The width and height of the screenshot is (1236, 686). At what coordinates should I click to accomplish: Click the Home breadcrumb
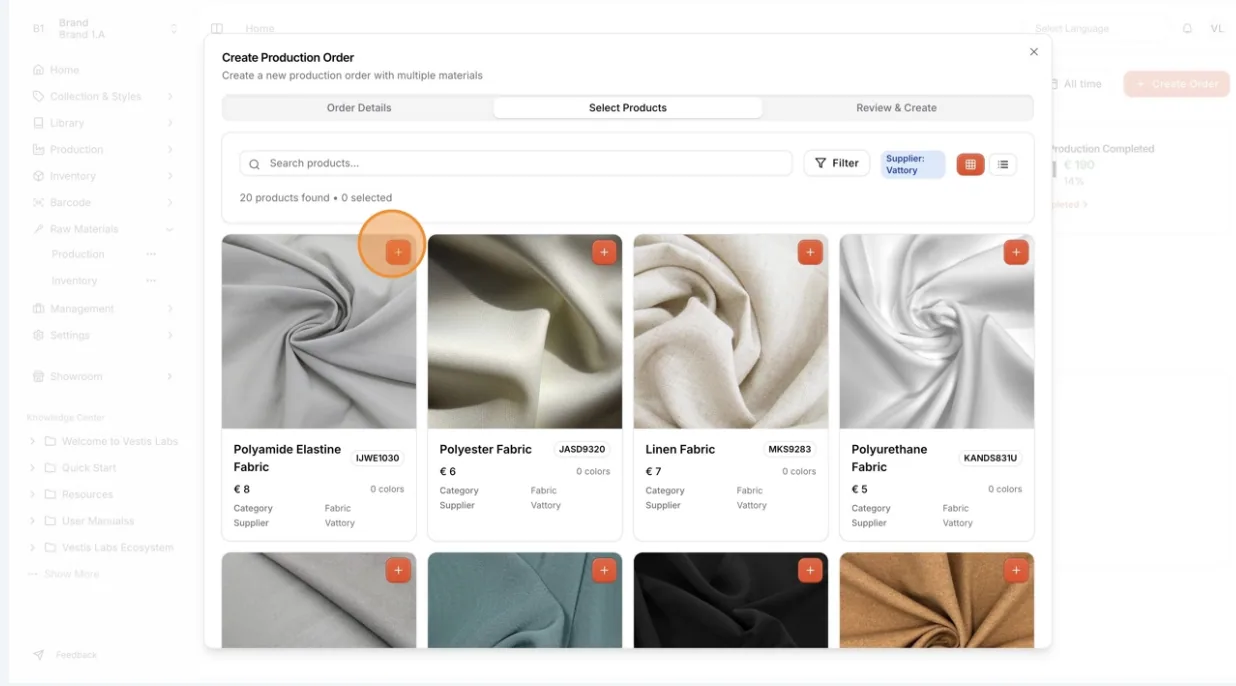260,29
